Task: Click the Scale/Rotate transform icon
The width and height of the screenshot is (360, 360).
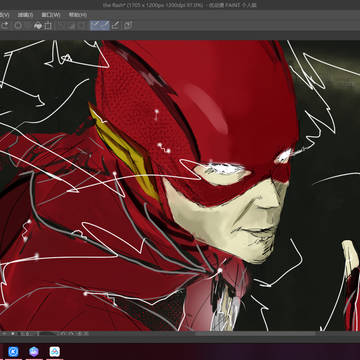Action: (48, 26)
